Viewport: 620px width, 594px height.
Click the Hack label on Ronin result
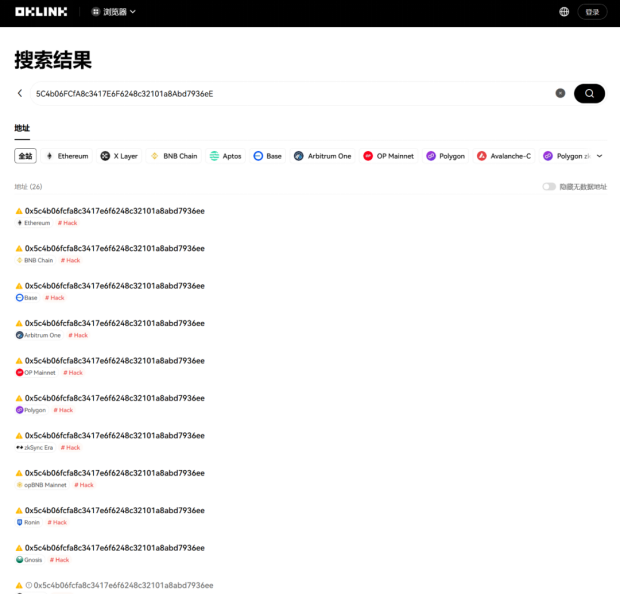[57, 522]
